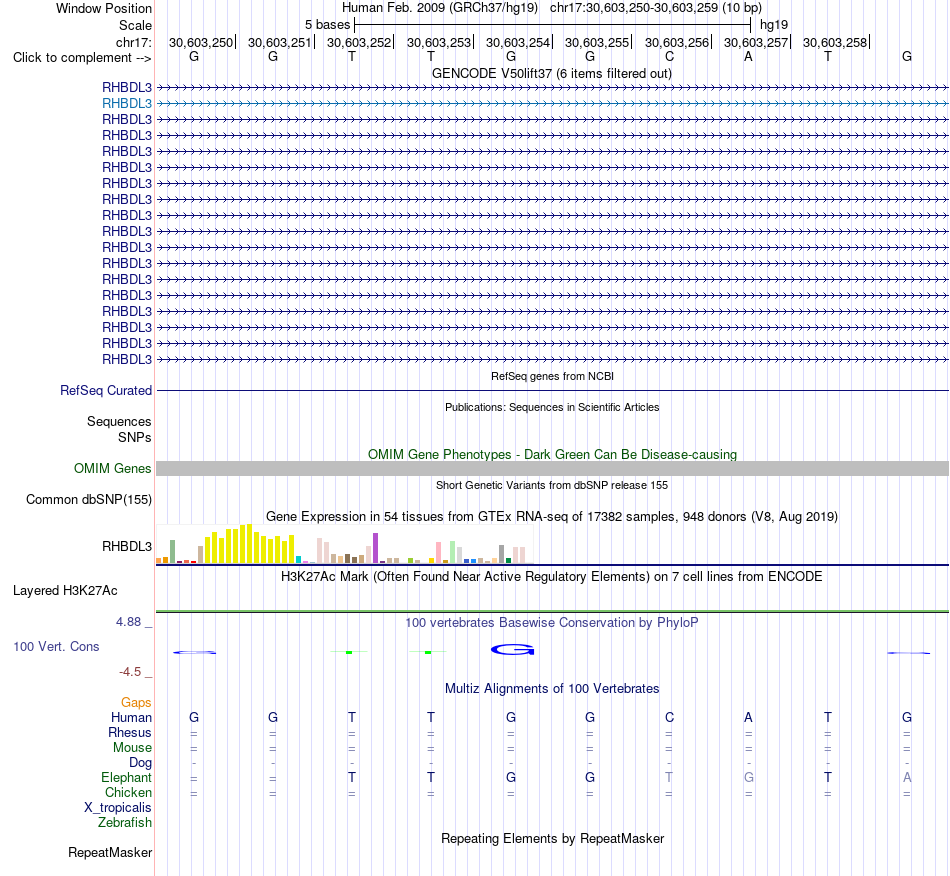Click the 30,603,258 ruler position label
Image resolution: width=950 pixels, height=876 pixels.
(x=834, y=42)
